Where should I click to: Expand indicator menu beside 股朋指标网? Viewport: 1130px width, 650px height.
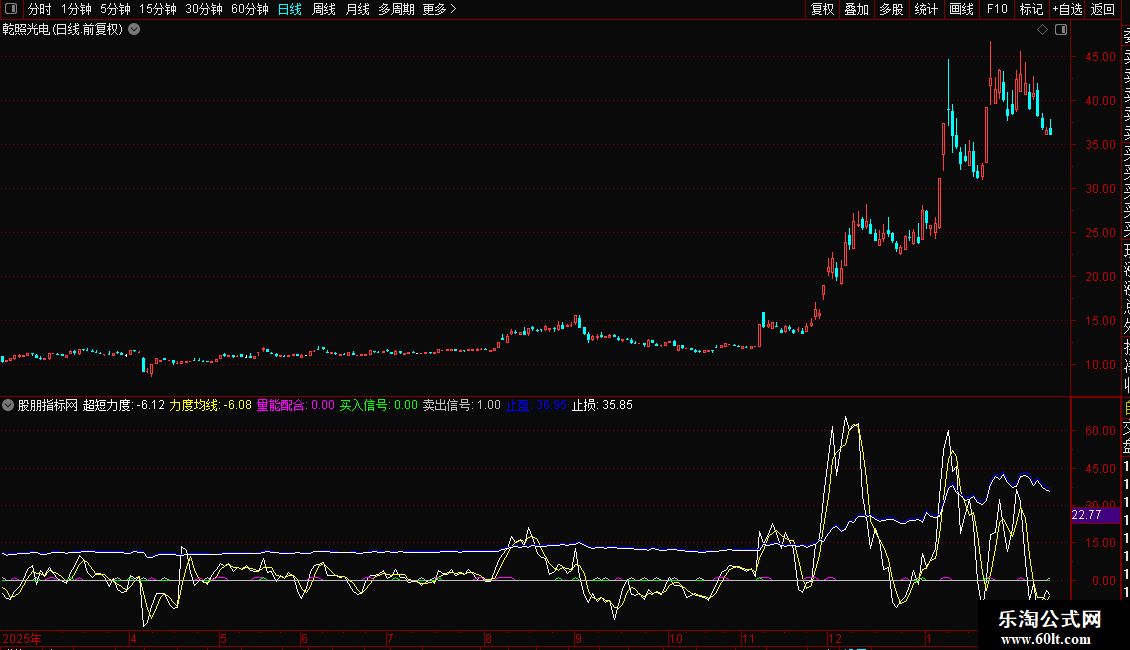[x=8, y=405]
